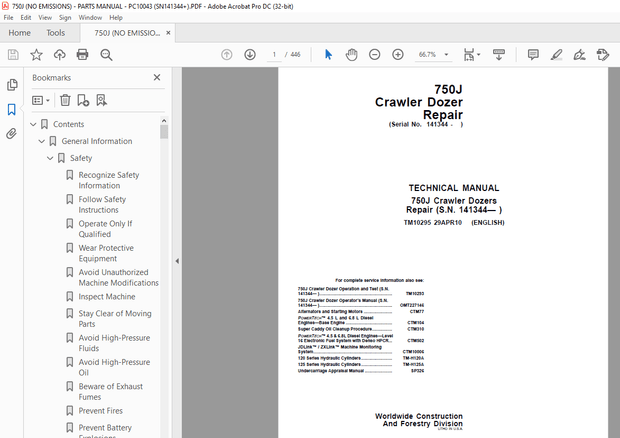Click the upload to cloud icon
Image resolution: width=620 pixels, height=438 pixels.
(x=60, y=55)
